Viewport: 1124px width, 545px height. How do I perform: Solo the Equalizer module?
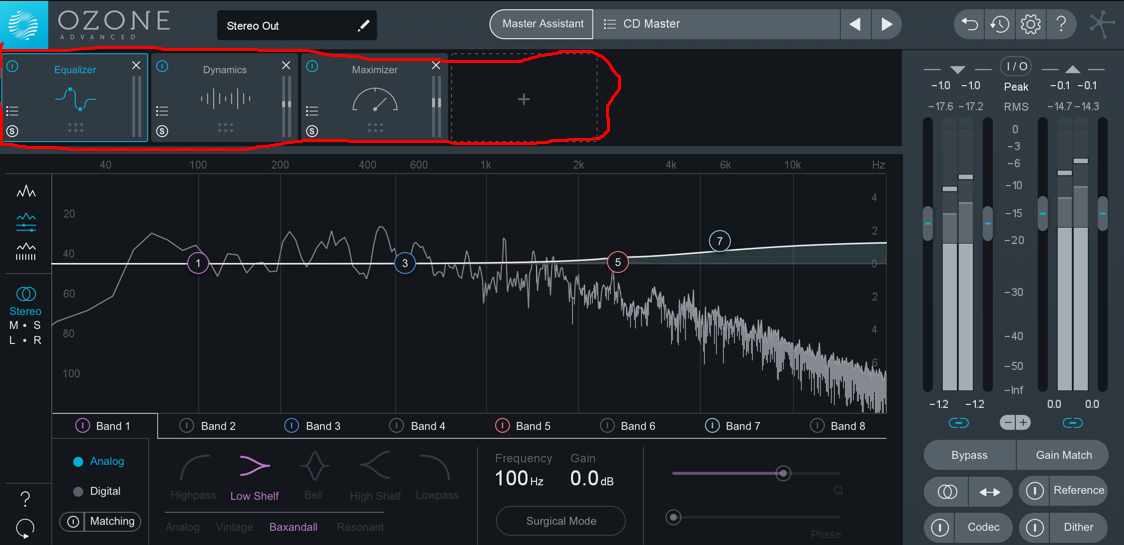(x=12, y=131)
